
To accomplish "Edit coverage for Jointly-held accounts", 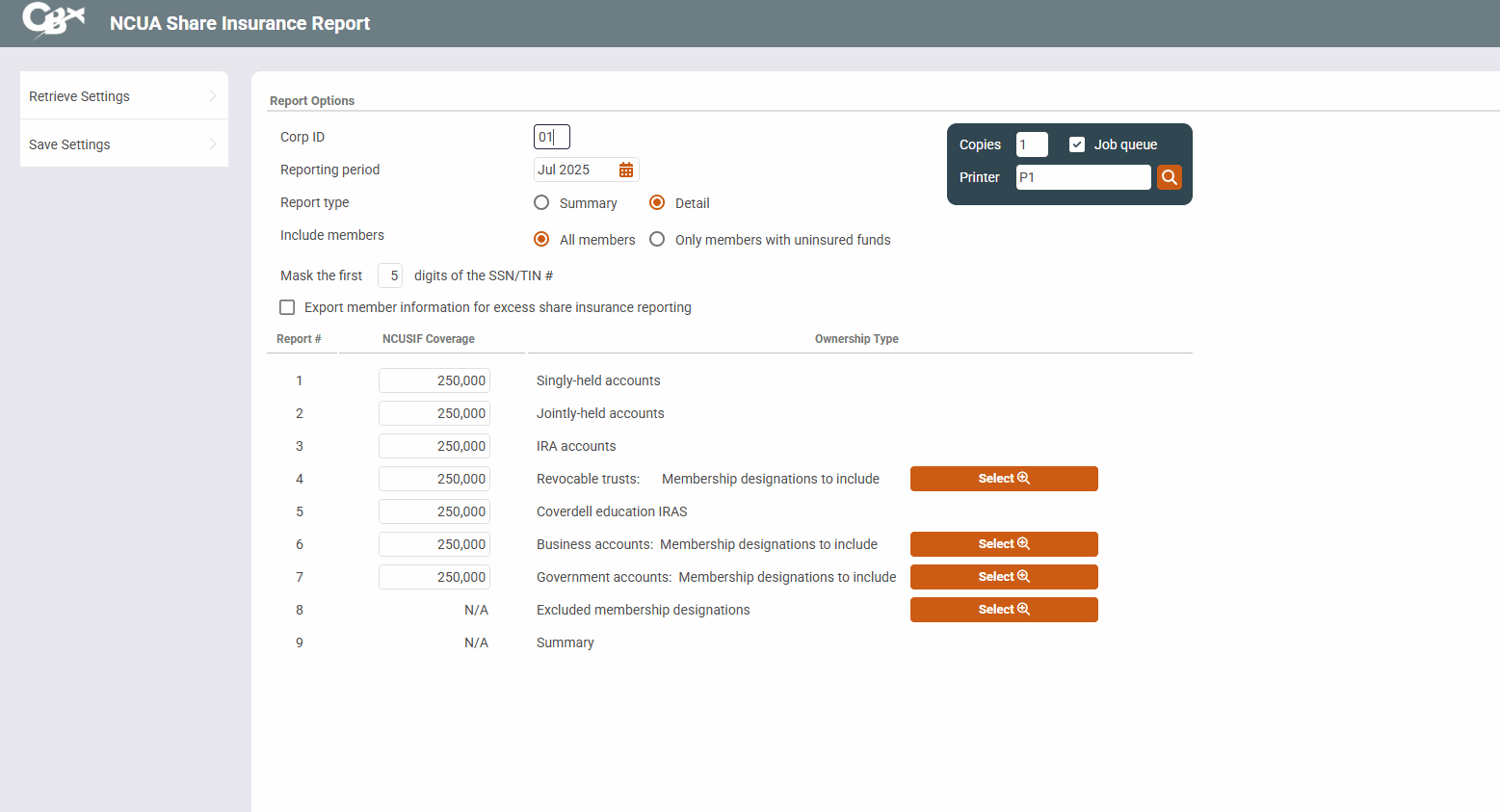I will [434, 413].
